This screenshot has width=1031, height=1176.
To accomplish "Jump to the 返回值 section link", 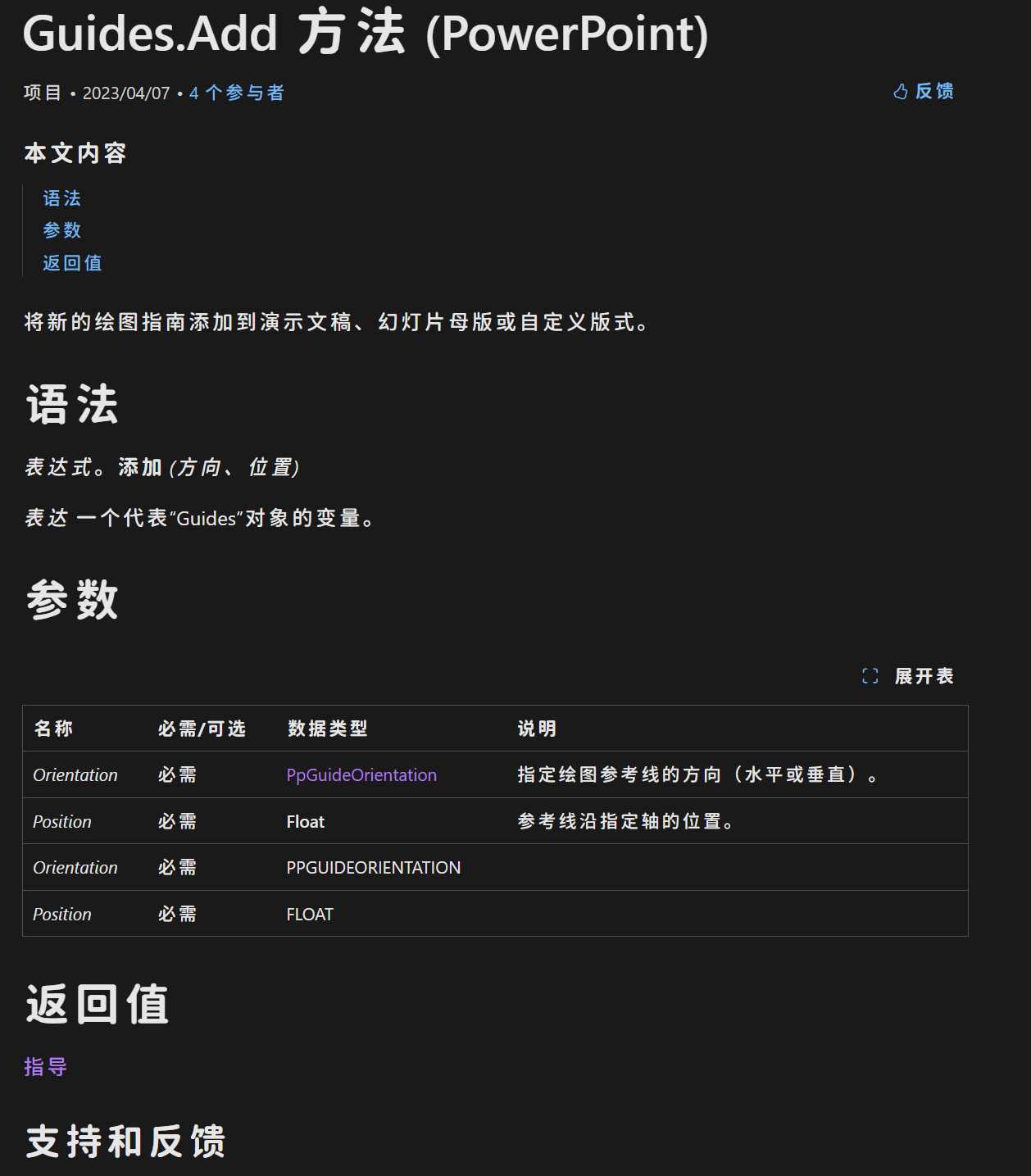I will tap(72, 263).
